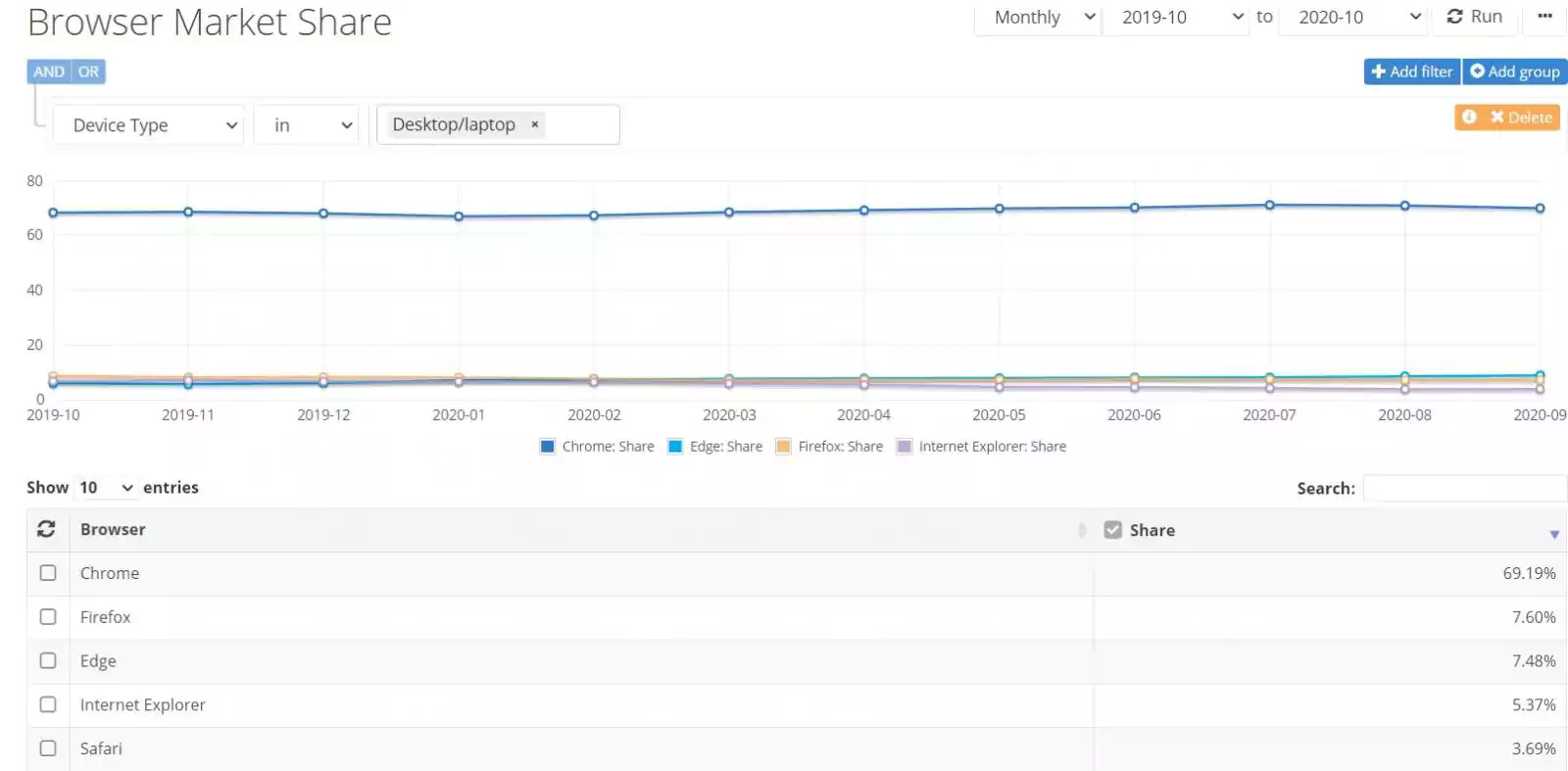Open the Device Type field dropdown
The width and height of the screenshot is (1568, 771).
pos(148,125)
